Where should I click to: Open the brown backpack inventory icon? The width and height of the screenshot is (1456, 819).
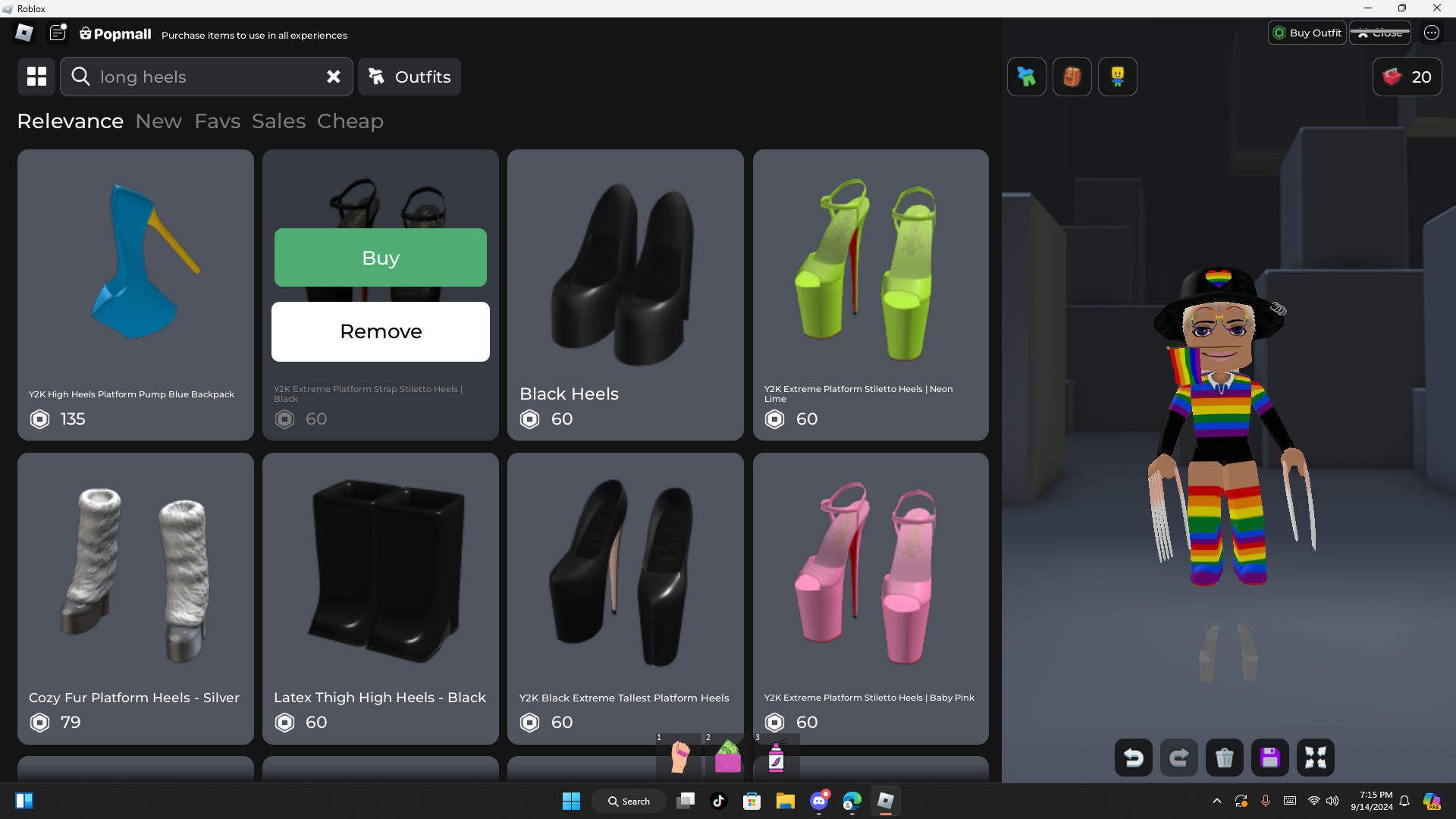coord(1072,77)
